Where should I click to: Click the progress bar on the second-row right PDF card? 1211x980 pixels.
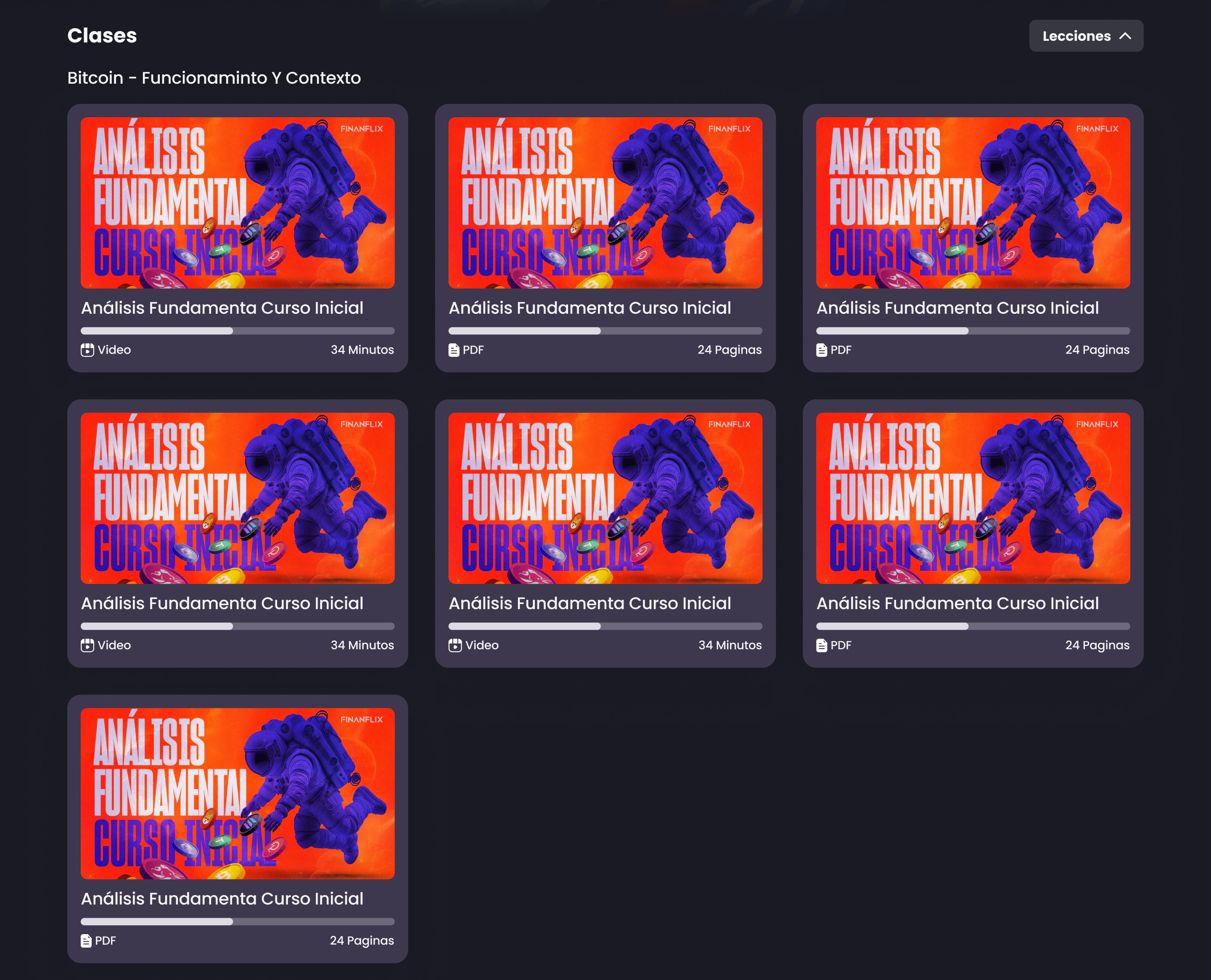tap(973, 626)
